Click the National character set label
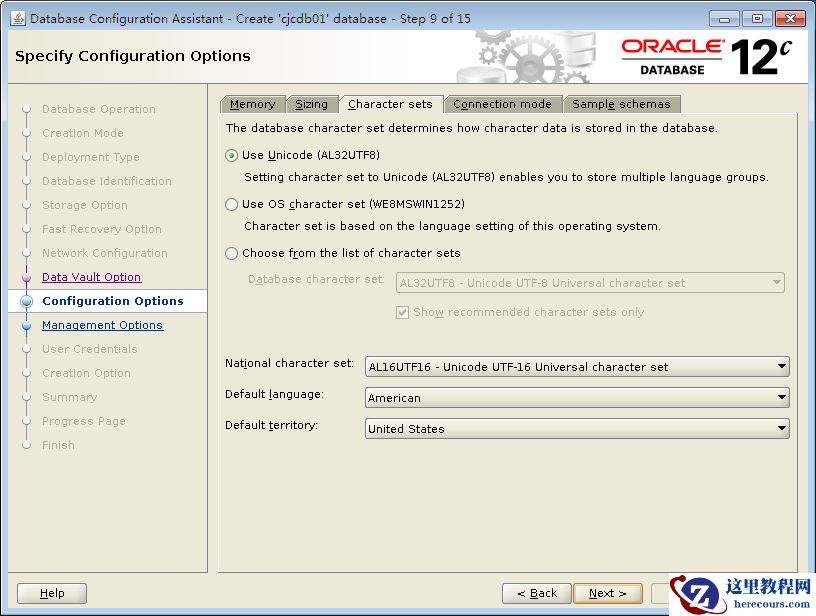 [289, 363]
